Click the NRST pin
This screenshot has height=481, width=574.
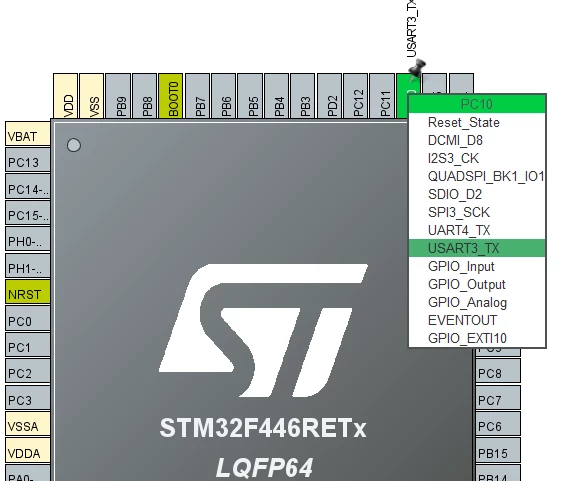point(28,292)
